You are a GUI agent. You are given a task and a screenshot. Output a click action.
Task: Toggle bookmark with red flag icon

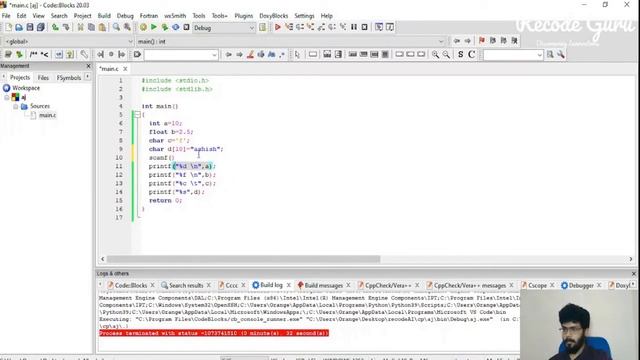[482, 41]
